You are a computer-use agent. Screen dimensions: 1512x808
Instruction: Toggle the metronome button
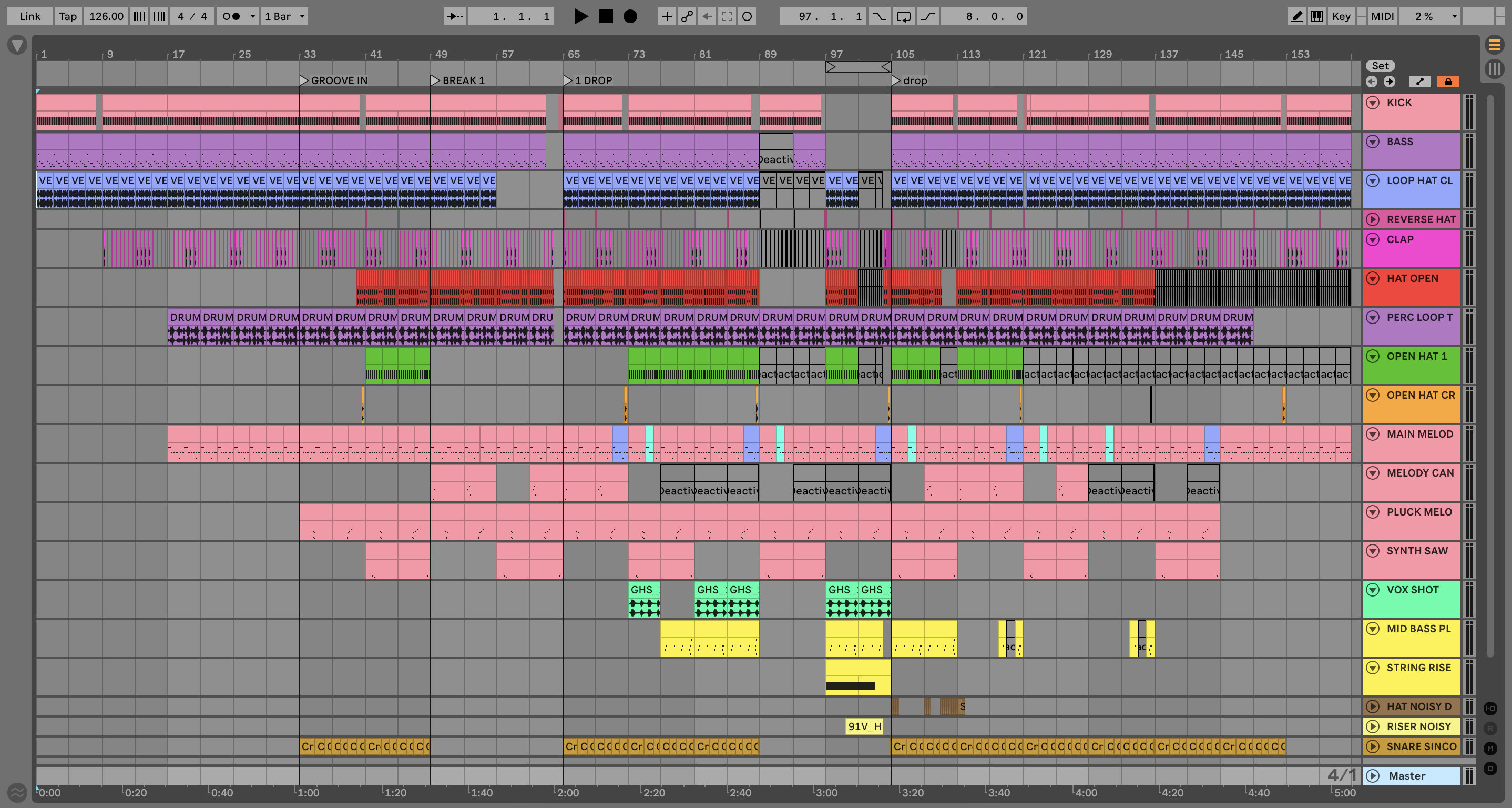click(x=231, y=16)
